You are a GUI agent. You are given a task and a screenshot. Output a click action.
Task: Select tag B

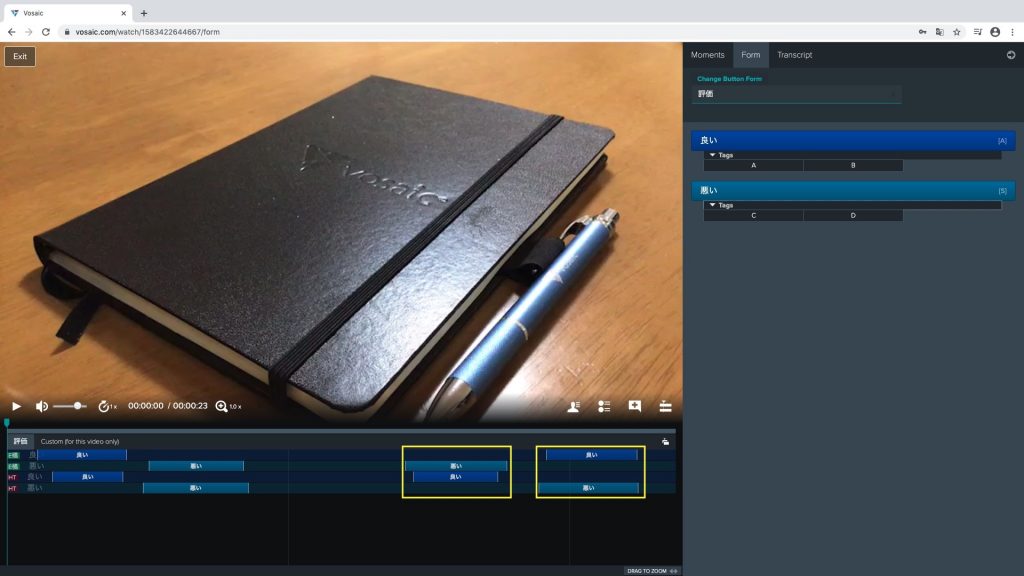pos(853,165)
